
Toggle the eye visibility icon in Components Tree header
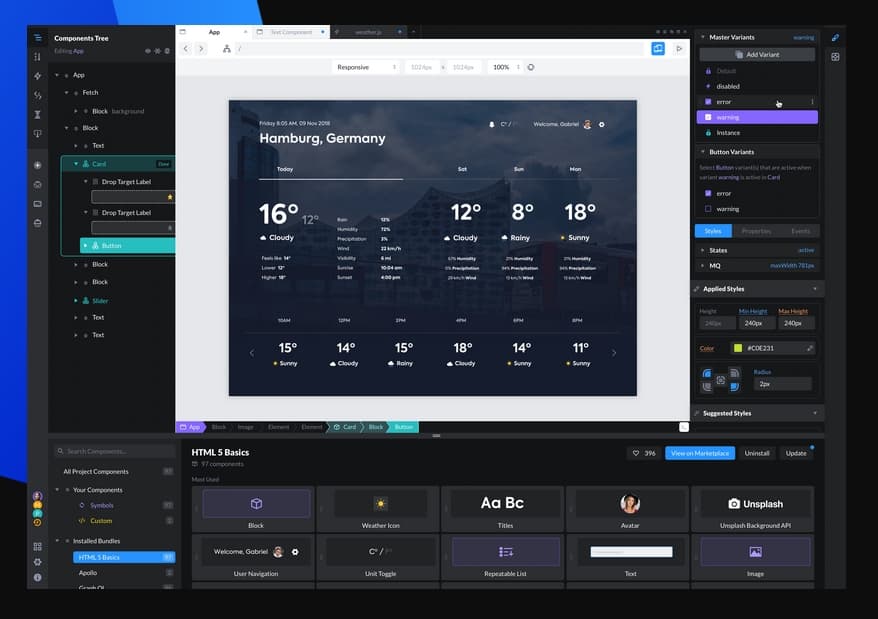(148, 51)
